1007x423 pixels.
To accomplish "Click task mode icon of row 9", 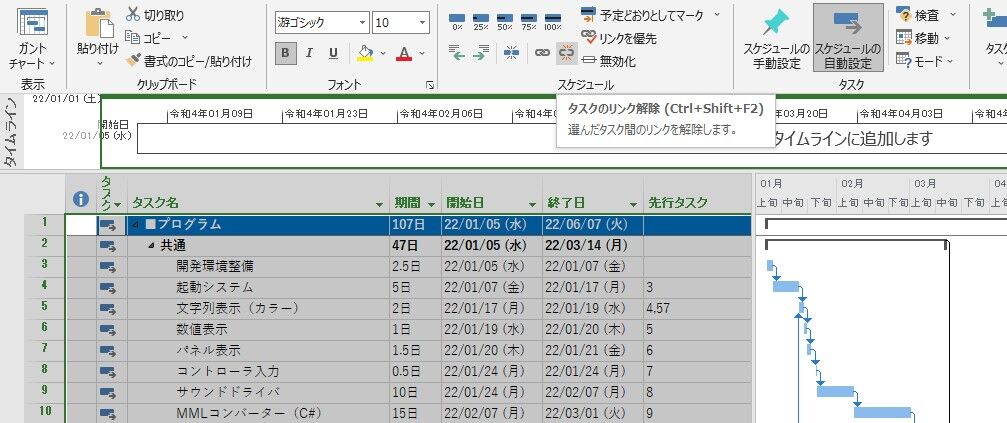I will 108,393.
